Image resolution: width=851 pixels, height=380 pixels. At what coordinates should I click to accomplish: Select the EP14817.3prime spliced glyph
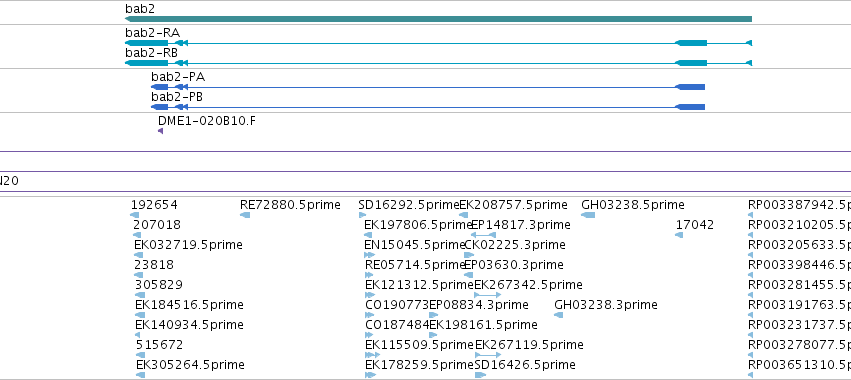[483, 235]
